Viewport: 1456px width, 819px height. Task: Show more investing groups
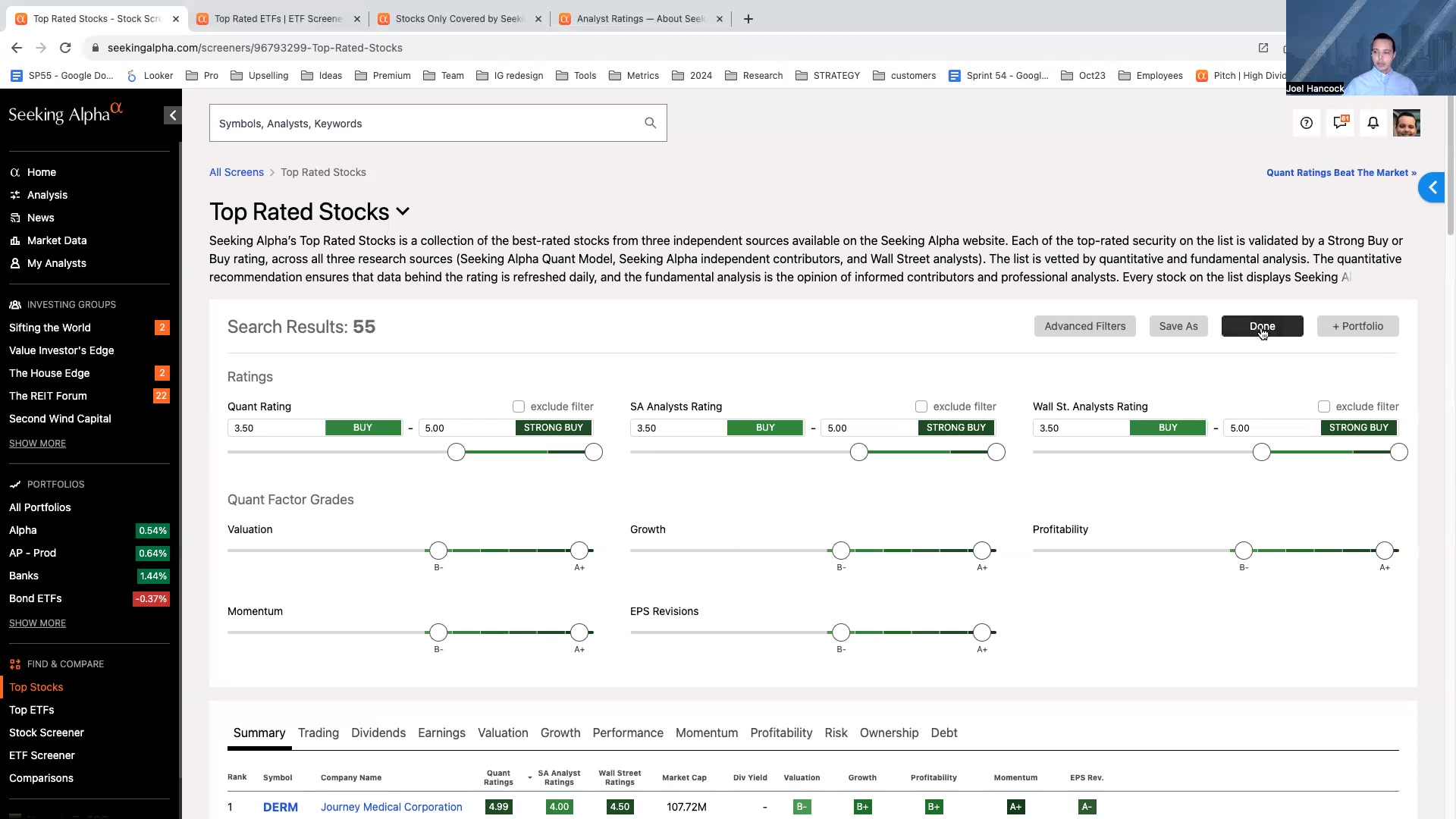click(x=37, y=444)
